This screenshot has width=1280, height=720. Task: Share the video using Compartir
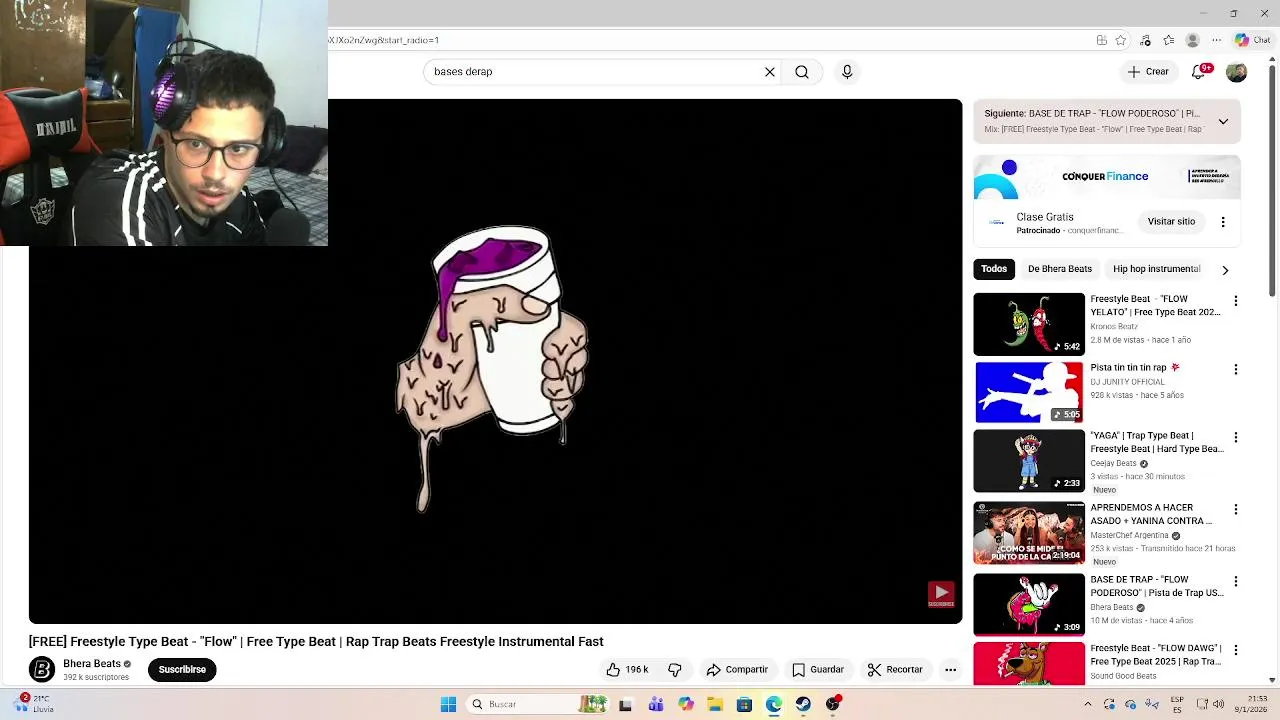(x=737, y=670)
